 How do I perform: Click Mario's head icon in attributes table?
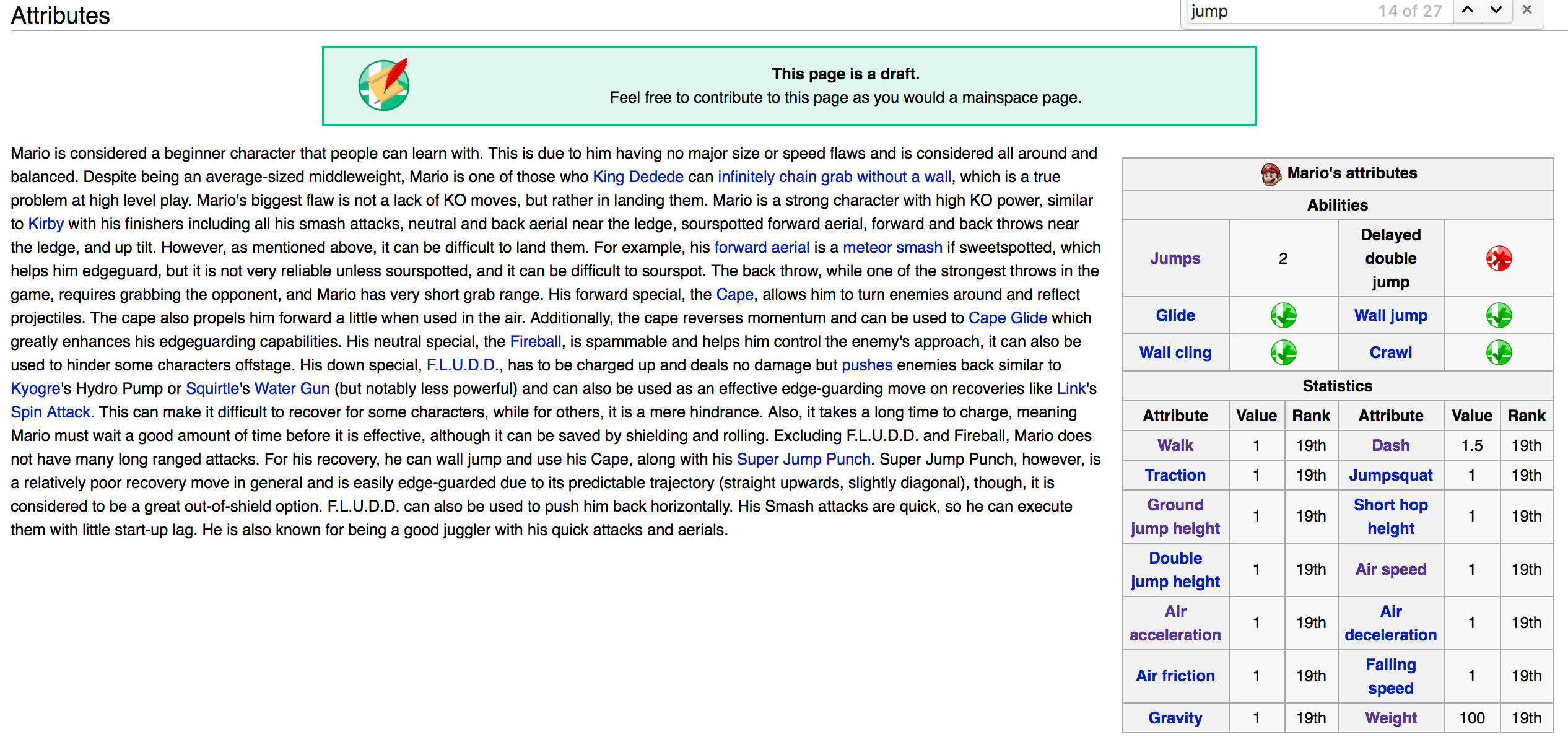pyautogui.click(x=1271, y=174)
